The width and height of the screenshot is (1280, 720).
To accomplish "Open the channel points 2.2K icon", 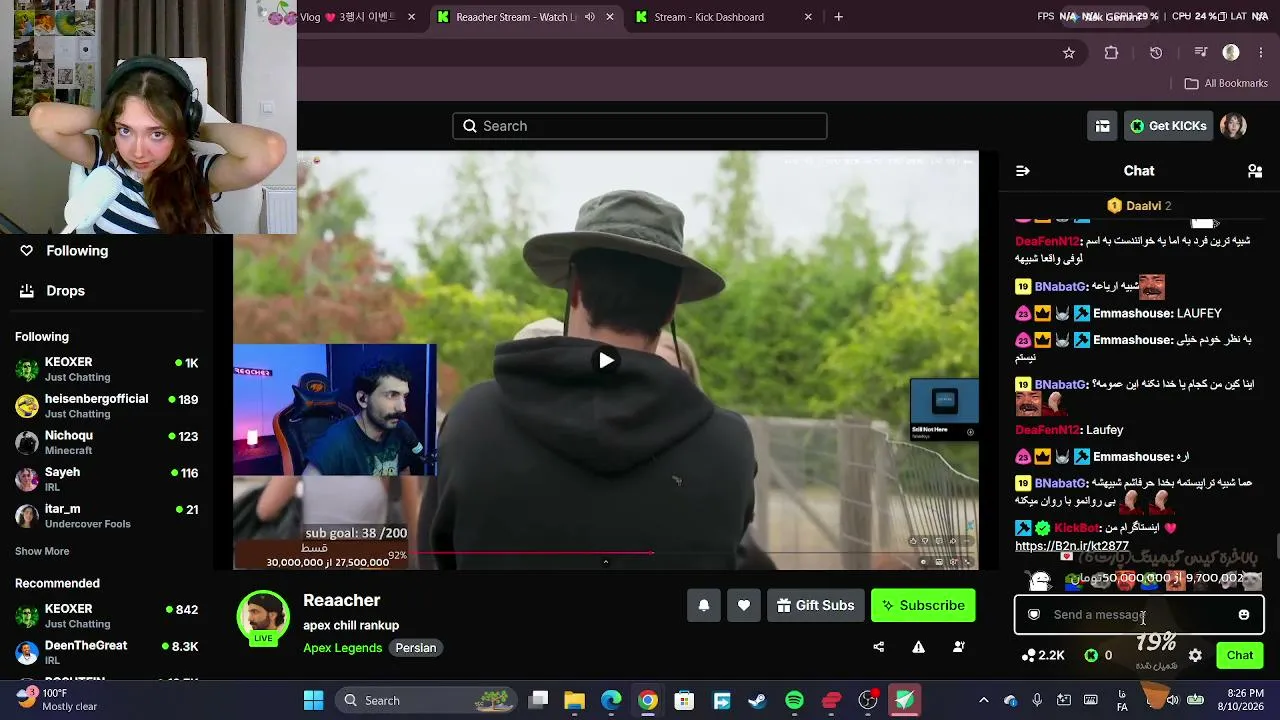I will coord(1042,656).
